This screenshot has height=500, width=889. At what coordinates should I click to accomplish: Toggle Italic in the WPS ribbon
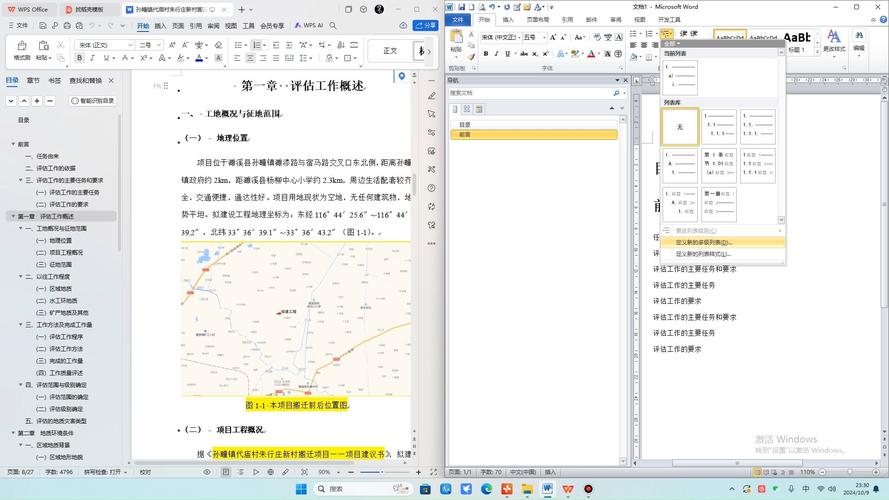(92, 58)
